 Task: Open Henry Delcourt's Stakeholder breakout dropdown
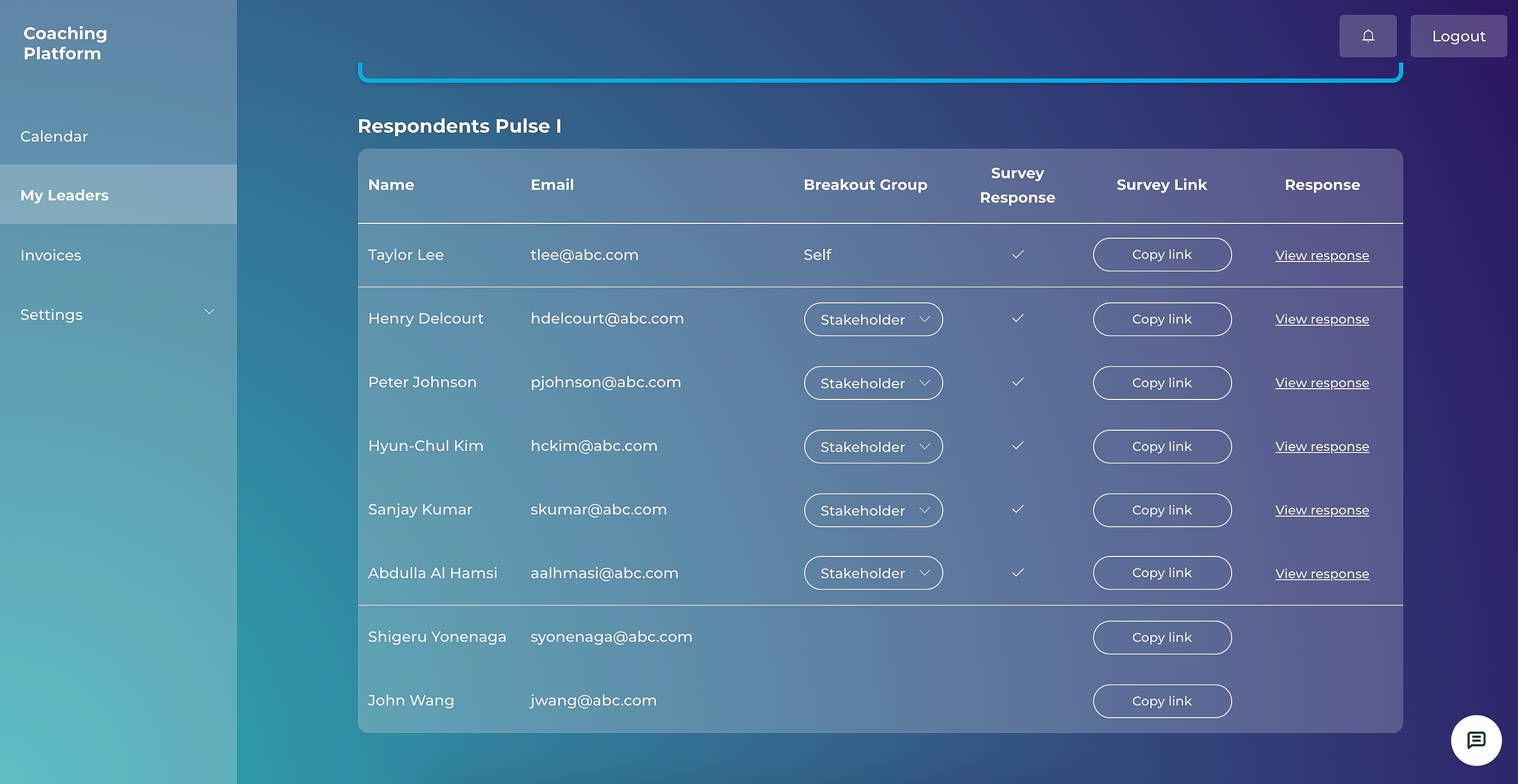[873, 319]
